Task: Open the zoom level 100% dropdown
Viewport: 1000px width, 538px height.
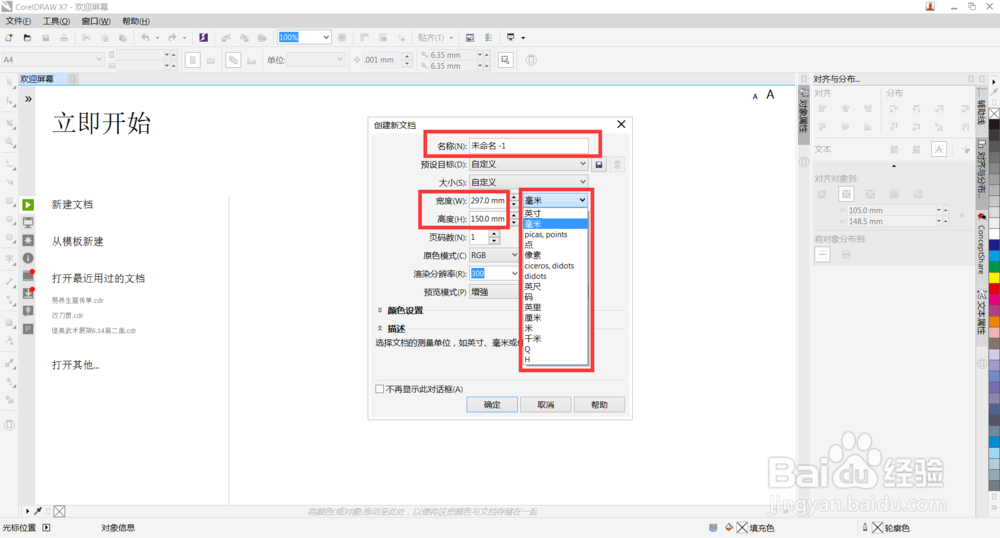Action: tap(326, 37)
